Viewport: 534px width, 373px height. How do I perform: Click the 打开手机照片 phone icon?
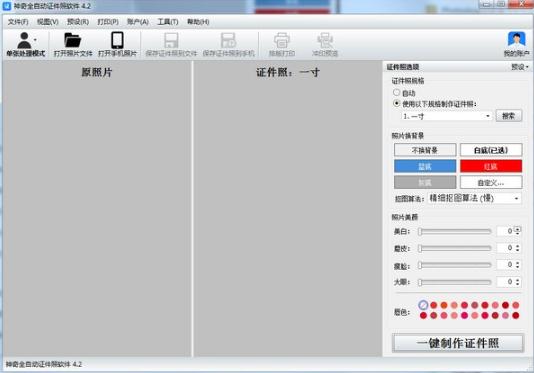click(117, 40)
